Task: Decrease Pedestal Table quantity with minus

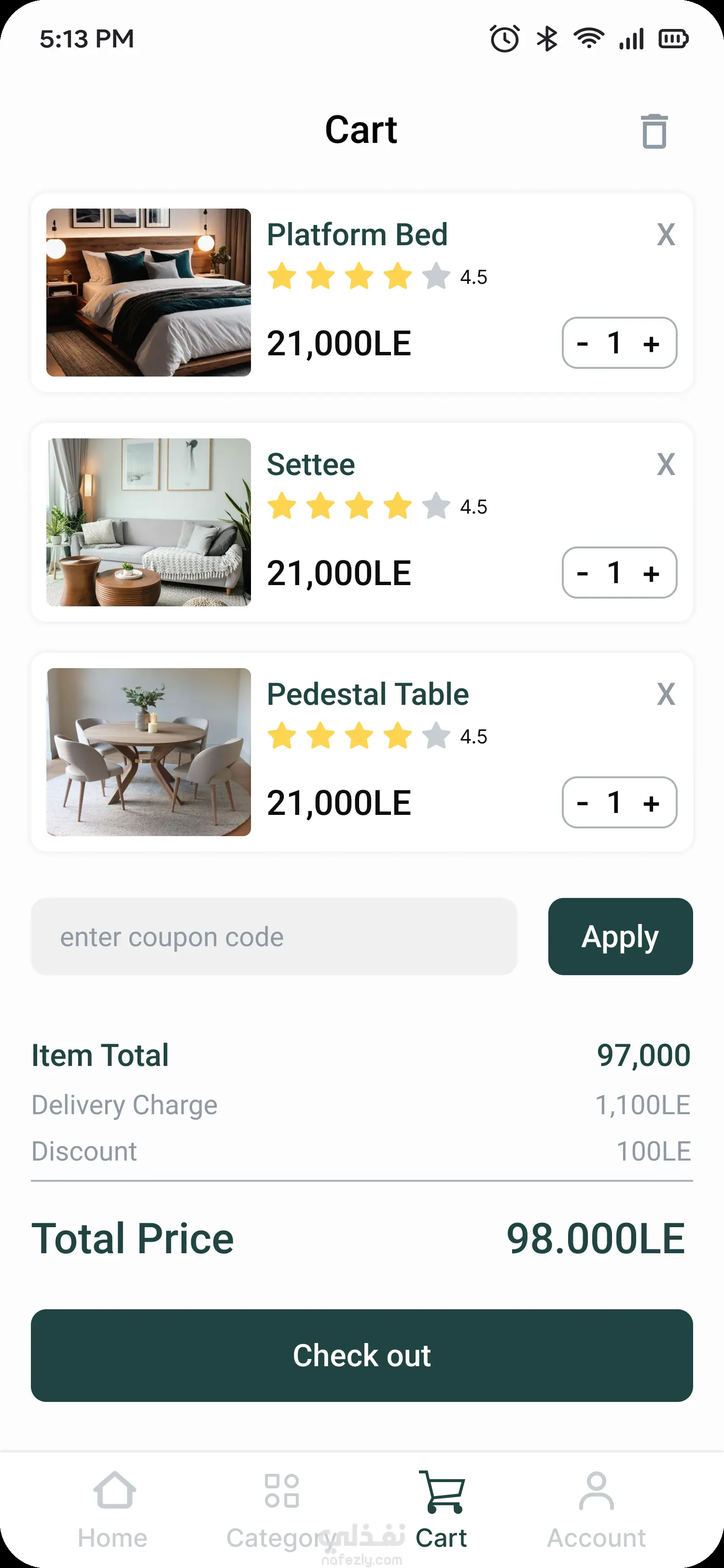Action: click(x=582, y=803)
